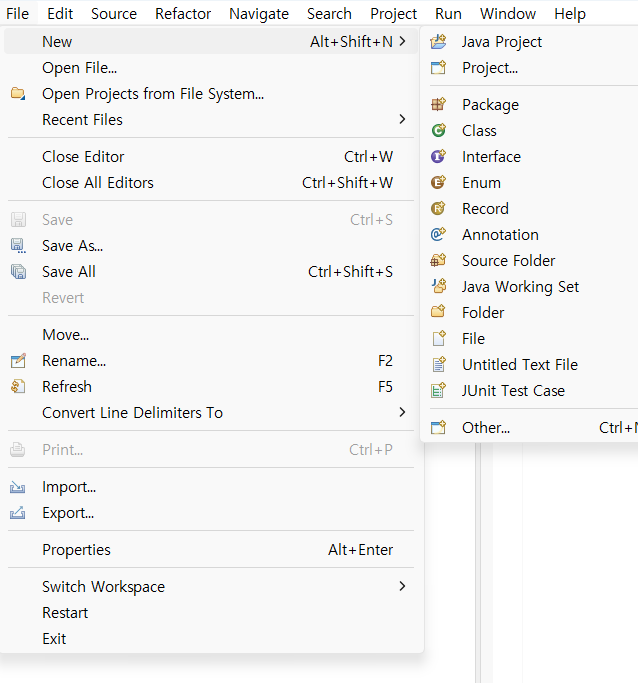
Task: Click the Rename pencil icon
Action: pyautogui.click(x=18, y=361)
